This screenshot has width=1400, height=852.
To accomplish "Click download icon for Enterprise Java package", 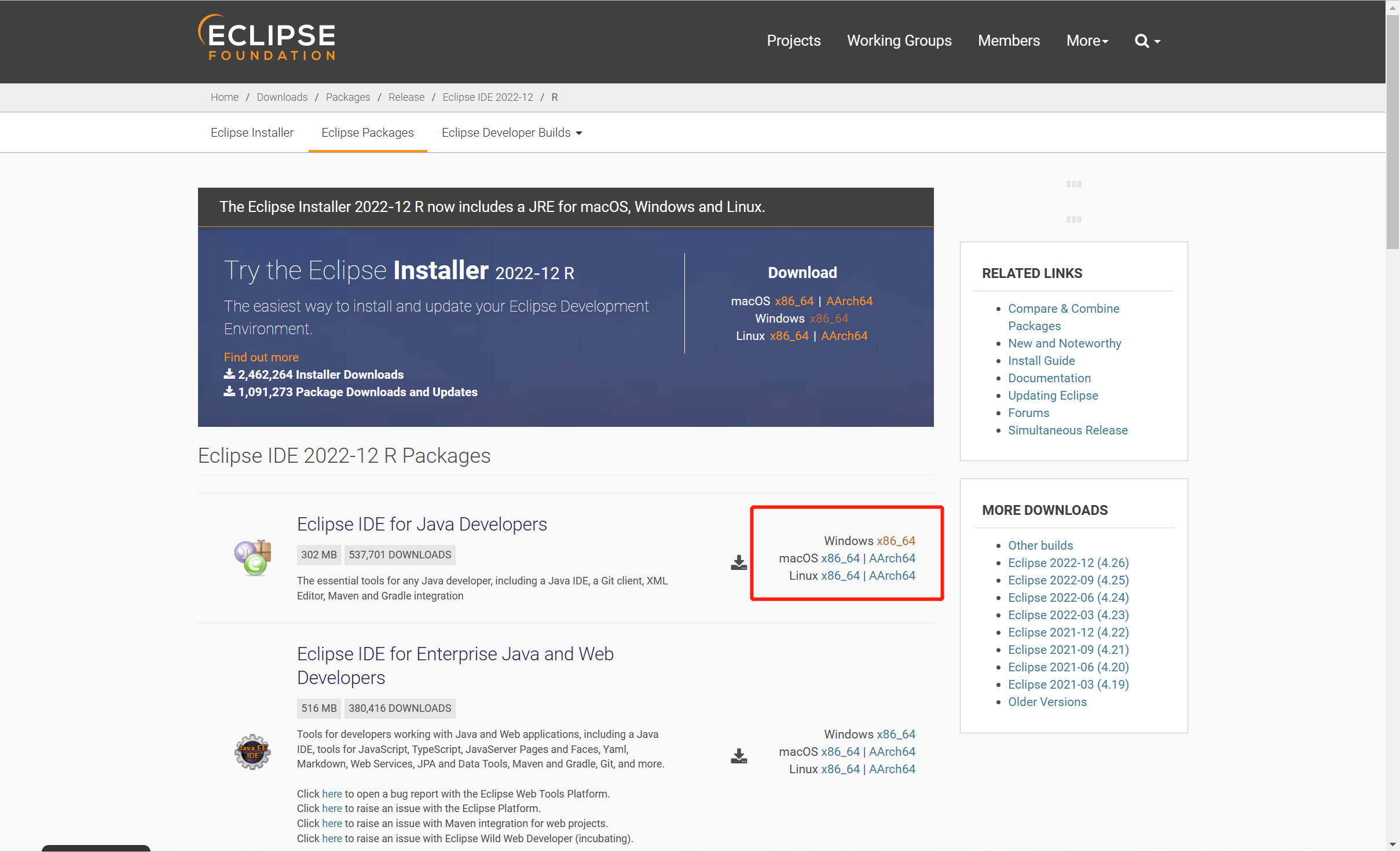I will click(738, 756).
